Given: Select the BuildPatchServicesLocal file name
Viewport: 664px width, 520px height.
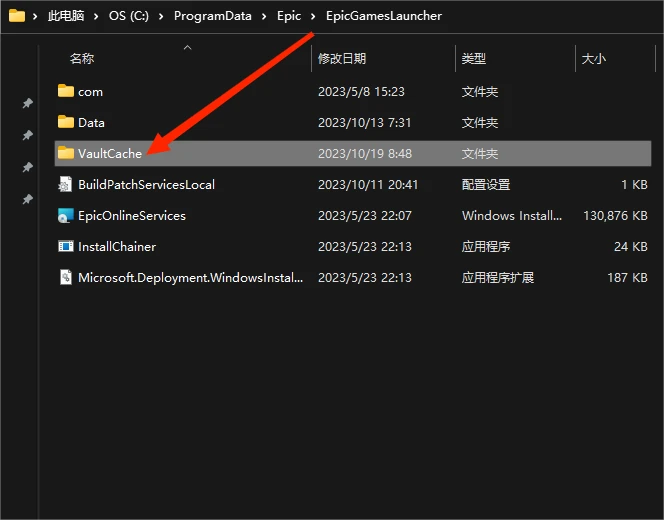Looking at the screenshot, I should [147, 185].
